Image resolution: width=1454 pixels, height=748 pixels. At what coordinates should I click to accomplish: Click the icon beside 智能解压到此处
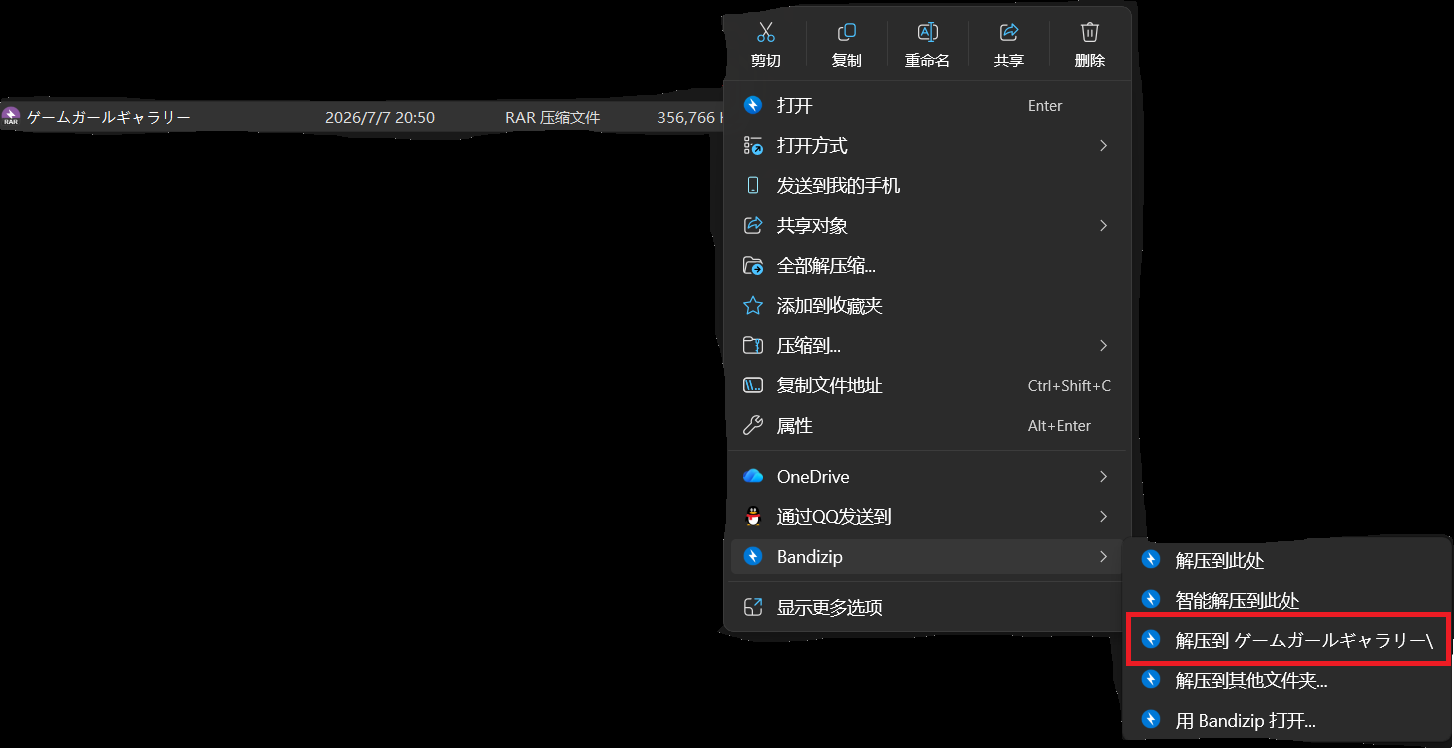point(1151,600)
